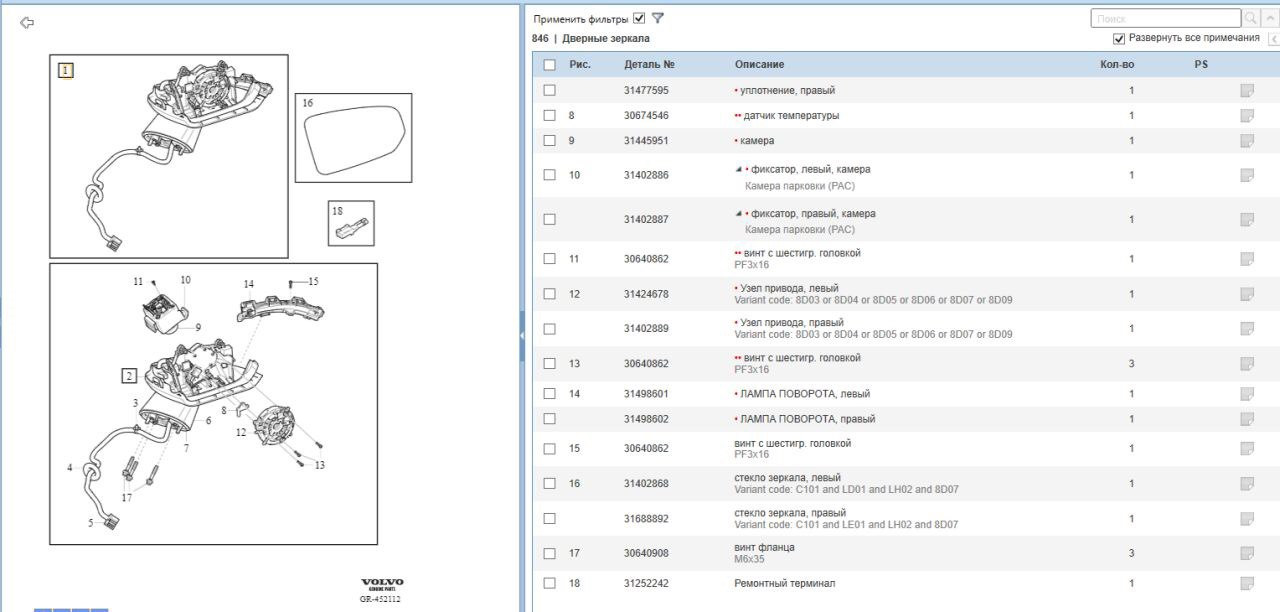Disable the Применить фильтры checkbox
The width and height of the screenshot is (1280, 612).
point(639,18)
